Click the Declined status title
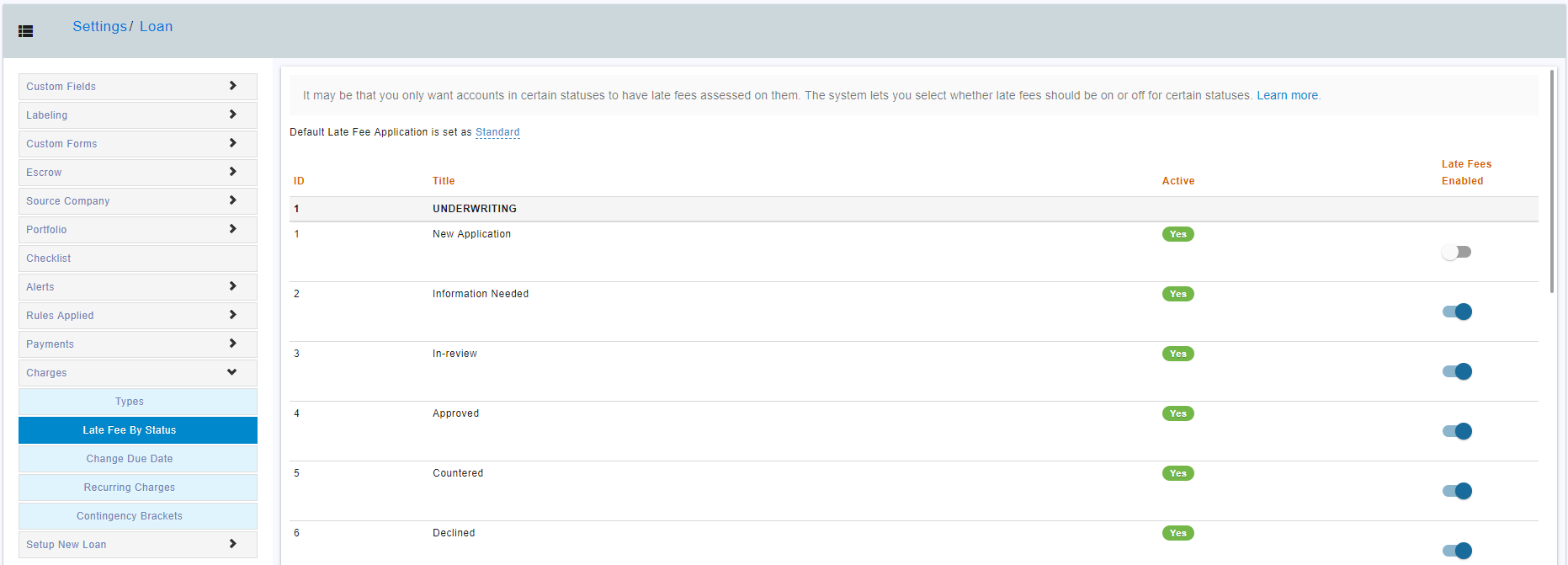 click(x=454, y=533)
